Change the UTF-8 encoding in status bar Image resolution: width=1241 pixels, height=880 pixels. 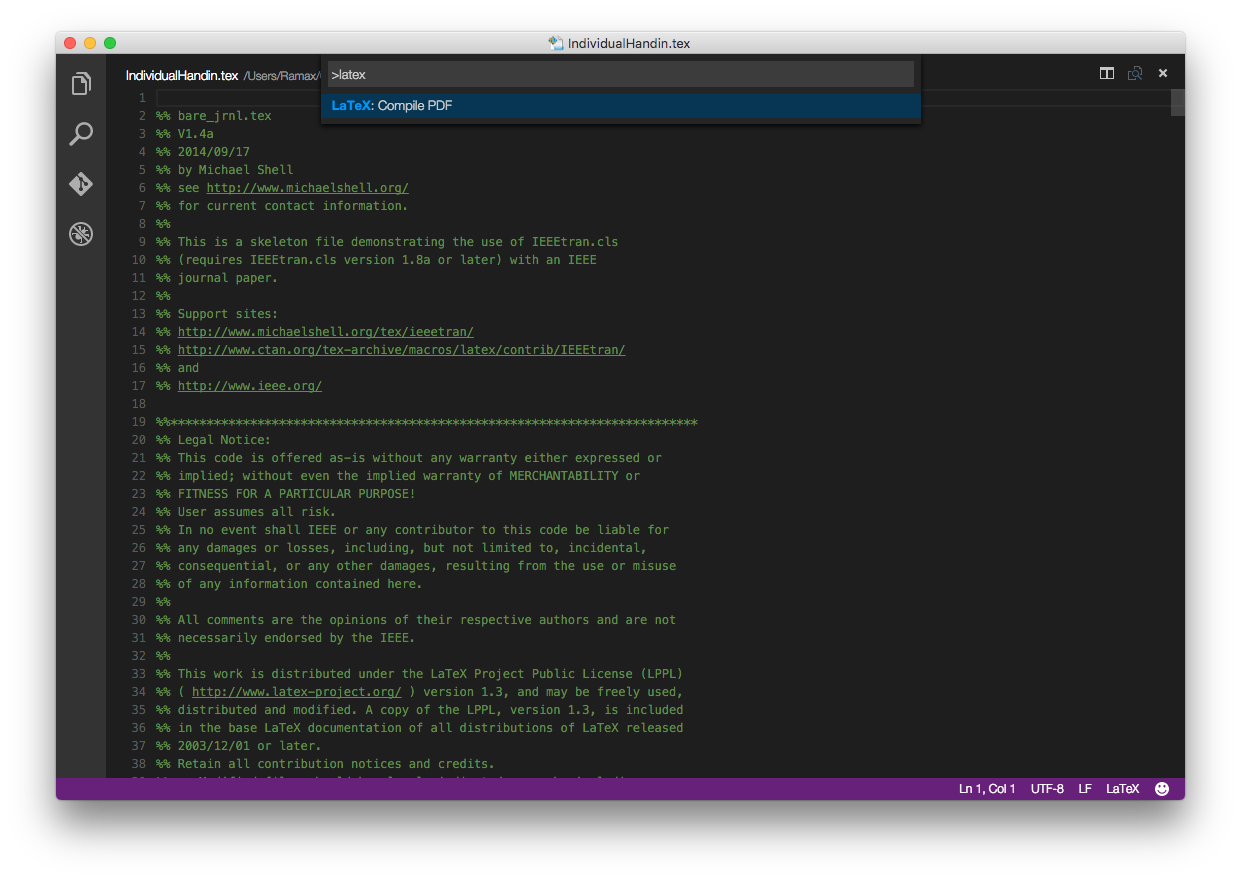click(1047, 788)
